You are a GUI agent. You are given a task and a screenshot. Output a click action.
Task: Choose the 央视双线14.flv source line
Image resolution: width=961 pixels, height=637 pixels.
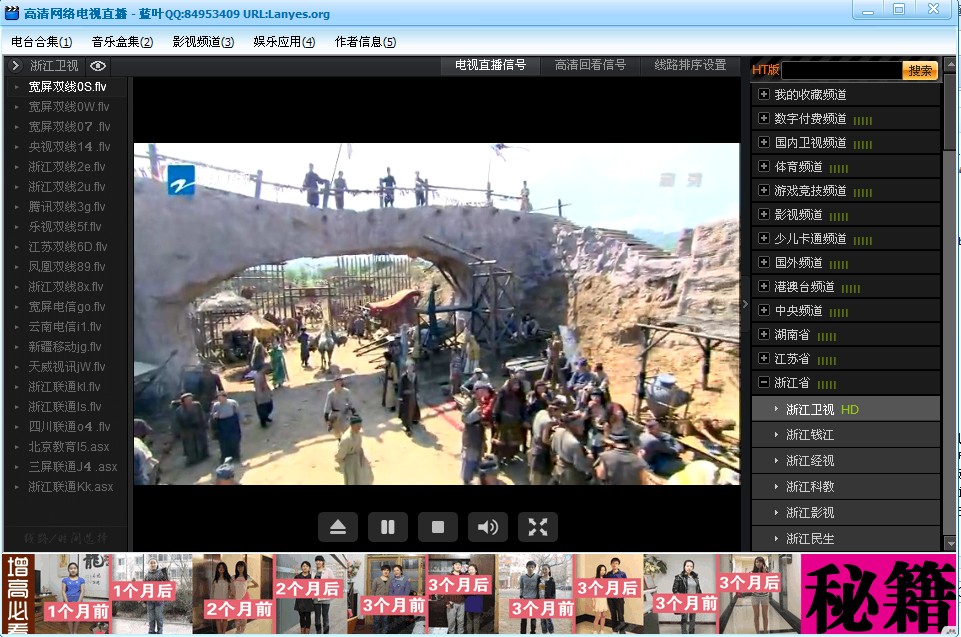tap(69, 147)
